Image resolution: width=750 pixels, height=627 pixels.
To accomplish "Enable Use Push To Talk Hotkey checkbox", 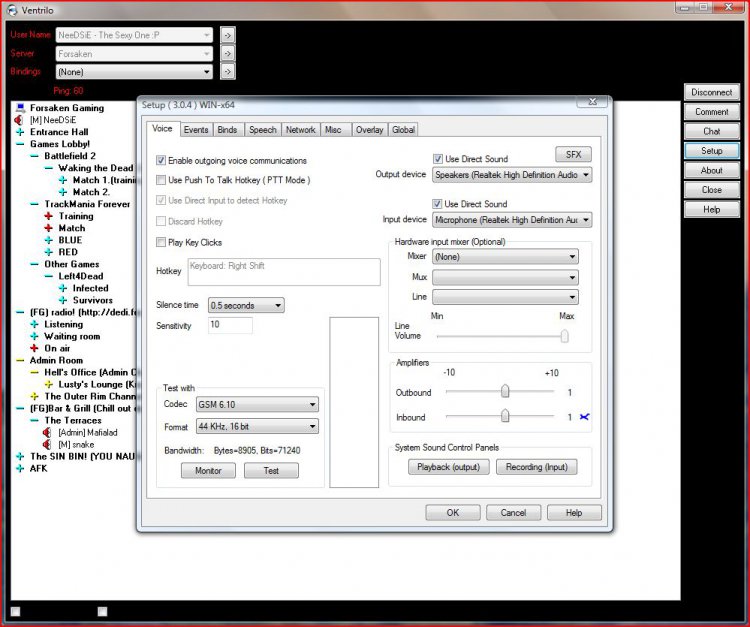I will 161,180.
